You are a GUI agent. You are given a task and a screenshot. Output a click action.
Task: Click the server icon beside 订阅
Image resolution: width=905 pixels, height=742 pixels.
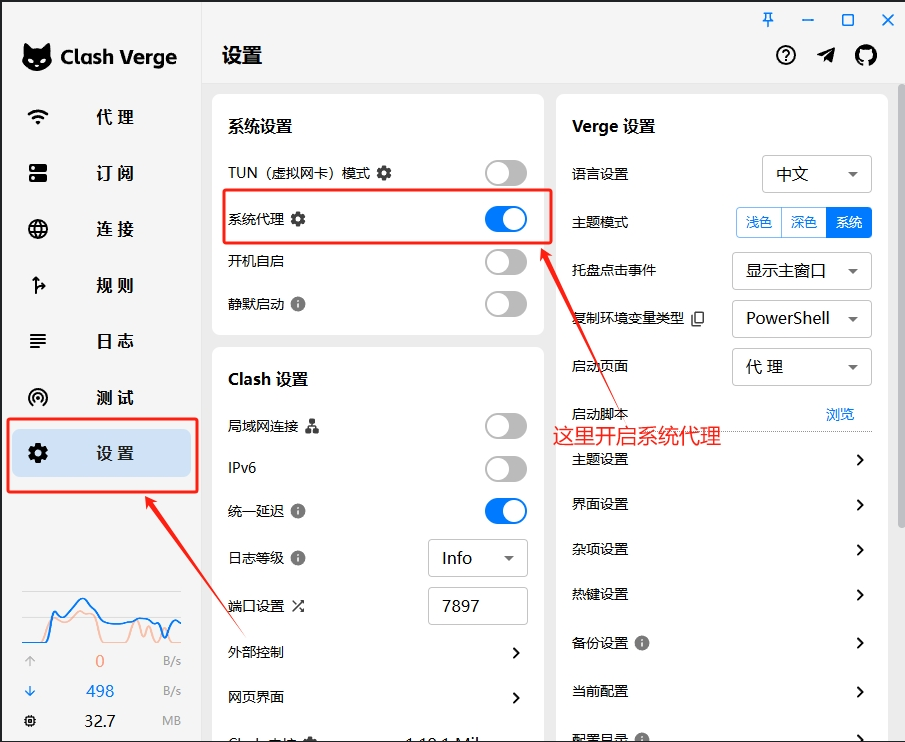click(x=38, y=173)
